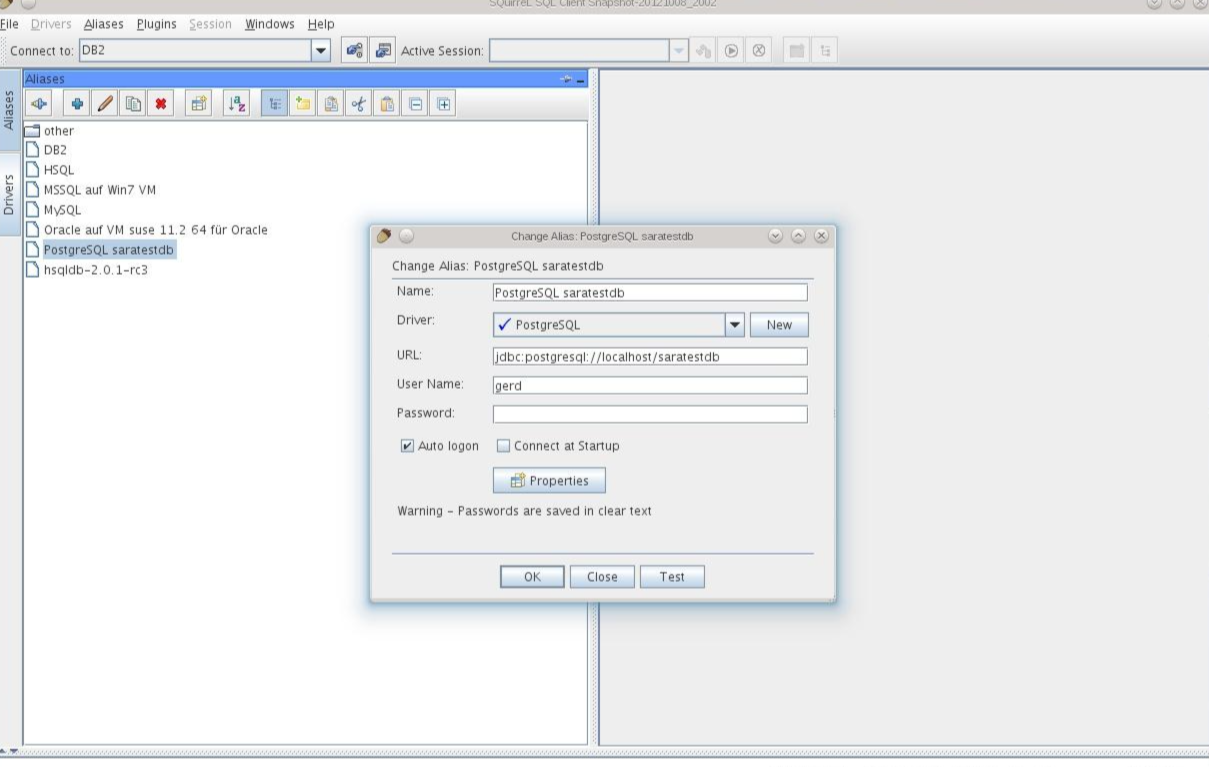The height and width of the screenshot is (767, 1209).
Task: Click the Password field
Action: click(x=650, y=414)
